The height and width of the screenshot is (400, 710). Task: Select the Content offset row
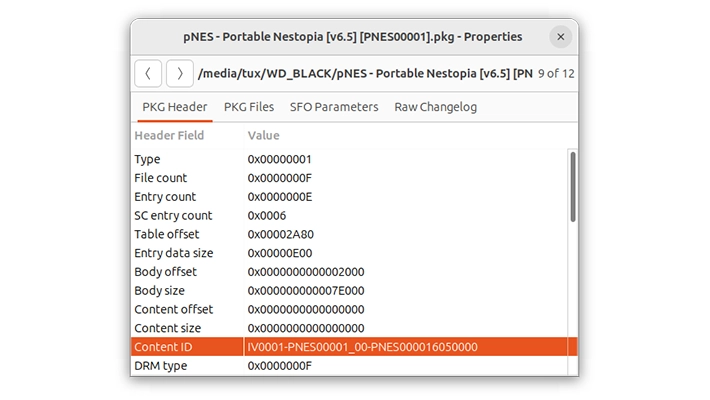tap(349, 309)
